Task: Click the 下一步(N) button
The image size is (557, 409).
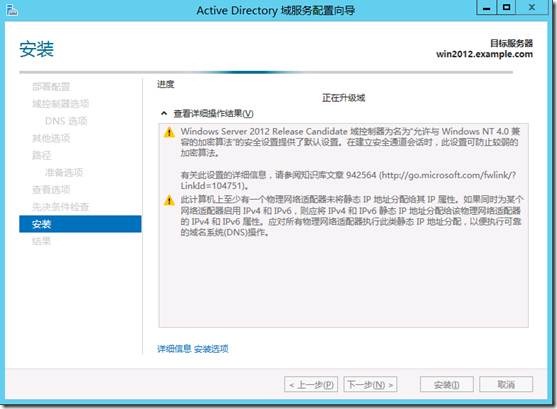Action: click(370, 384)
